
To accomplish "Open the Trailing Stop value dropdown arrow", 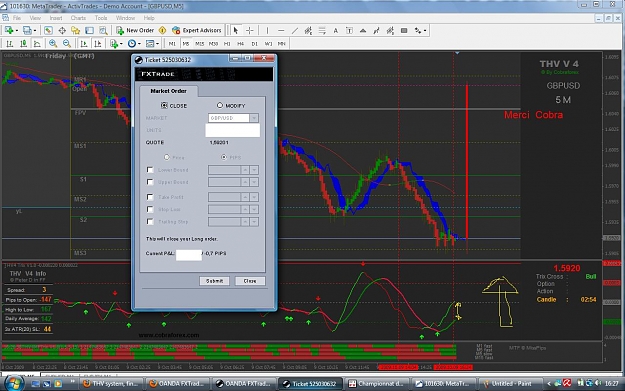I will click(x=254, y=222).
